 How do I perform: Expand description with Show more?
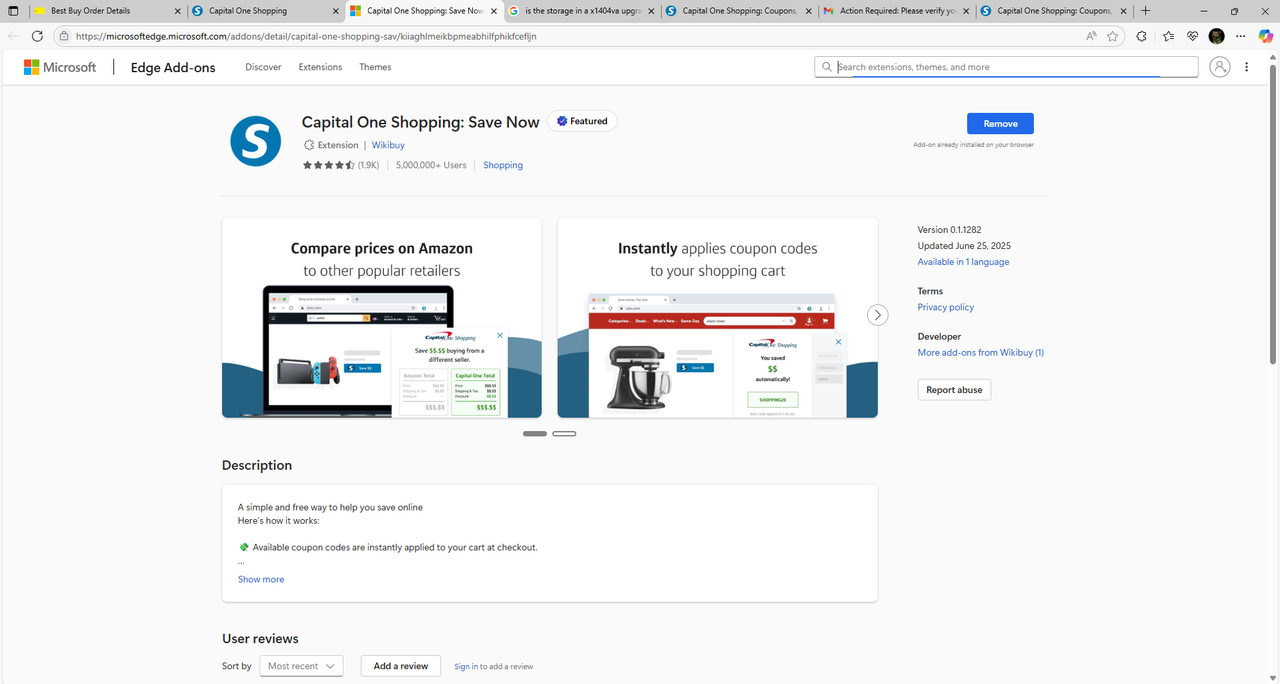click(261, 579)
